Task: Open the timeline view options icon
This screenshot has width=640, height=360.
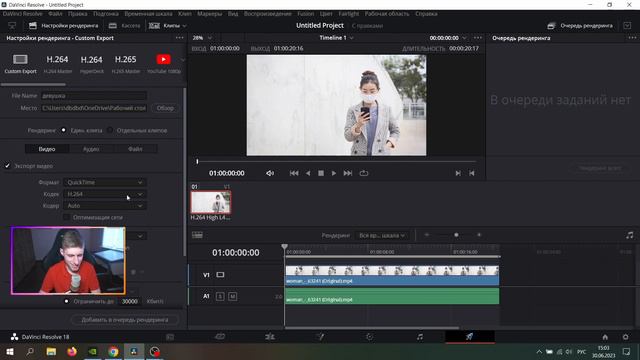Action: (x=197, y=235)
